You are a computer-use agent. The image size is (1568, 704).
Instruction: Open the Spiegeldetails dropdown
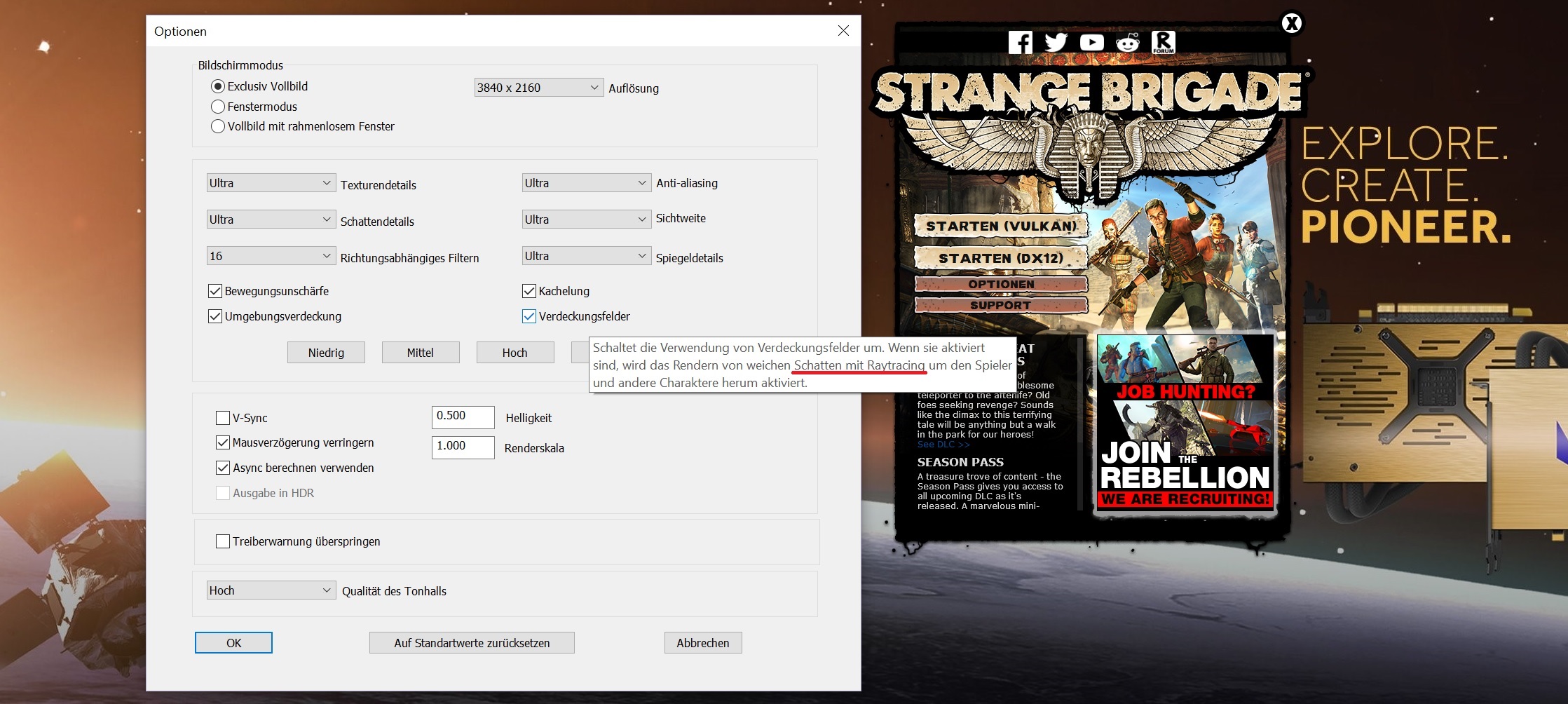(587, 256)
